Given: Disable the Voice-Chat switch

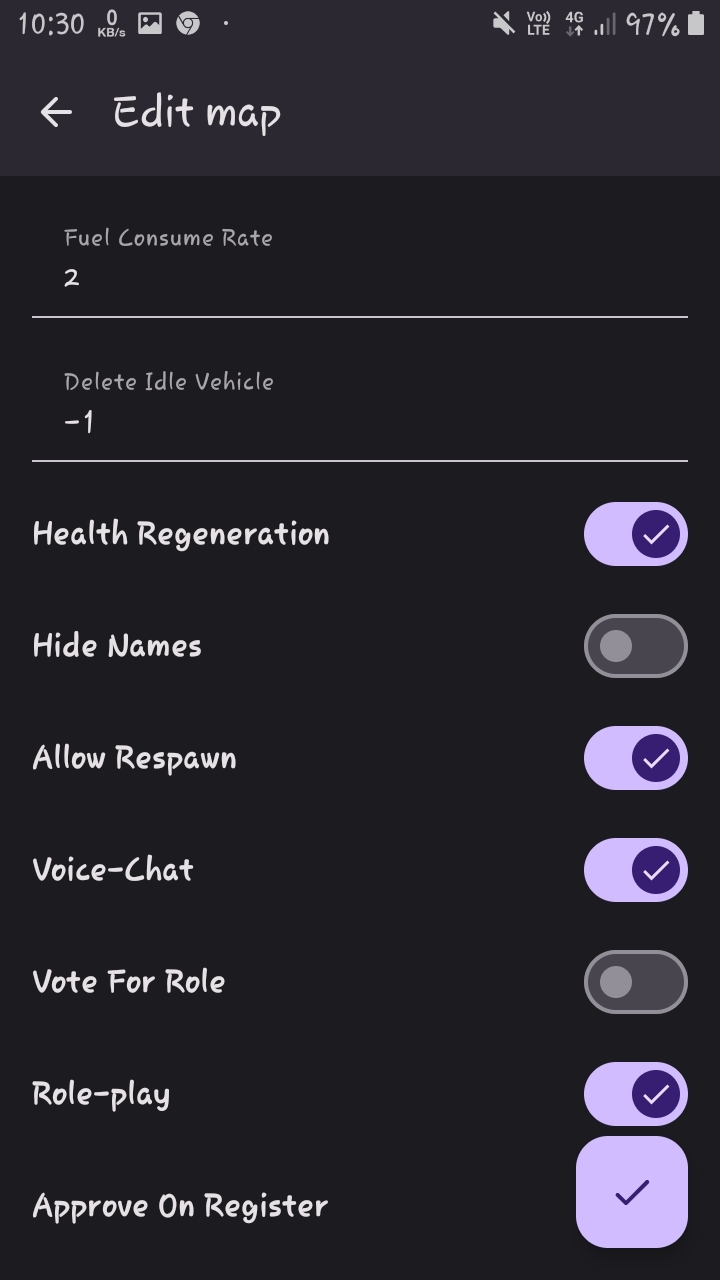Looking at the screenshot, I should (636, 870).
